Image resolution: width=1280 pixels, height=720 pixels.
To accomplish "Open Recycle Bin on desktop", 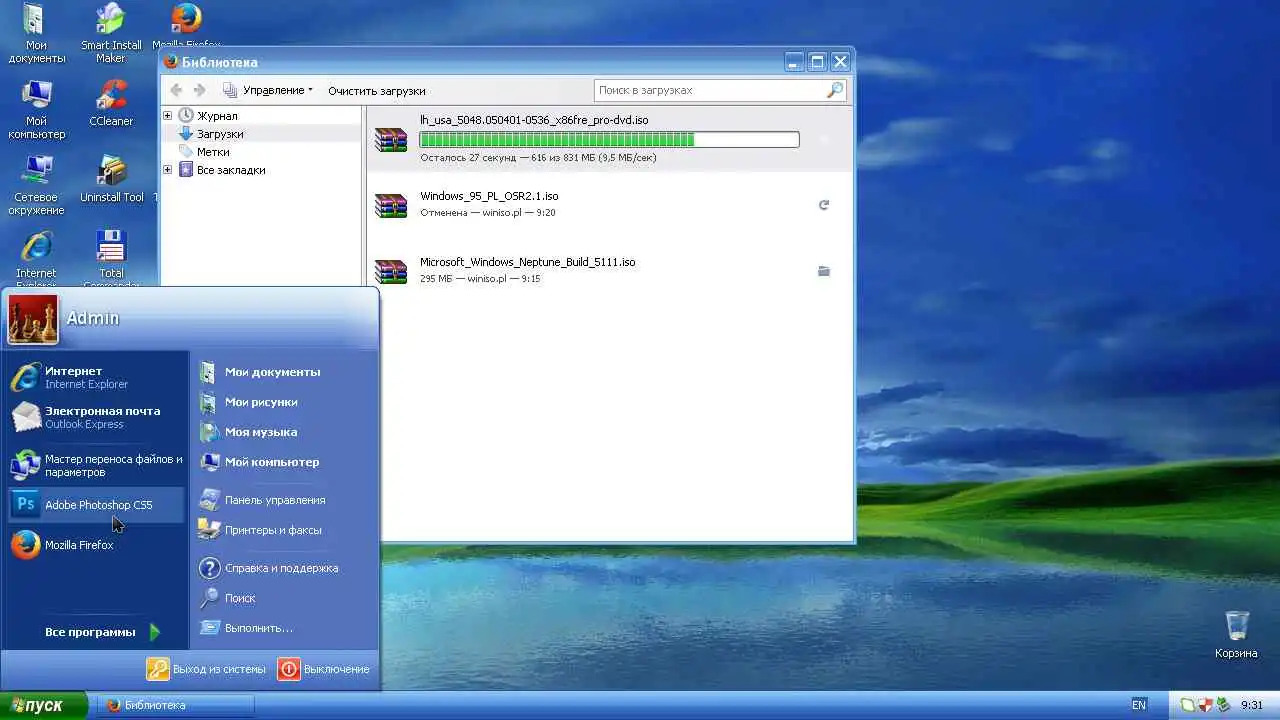I will [1237, 634].
